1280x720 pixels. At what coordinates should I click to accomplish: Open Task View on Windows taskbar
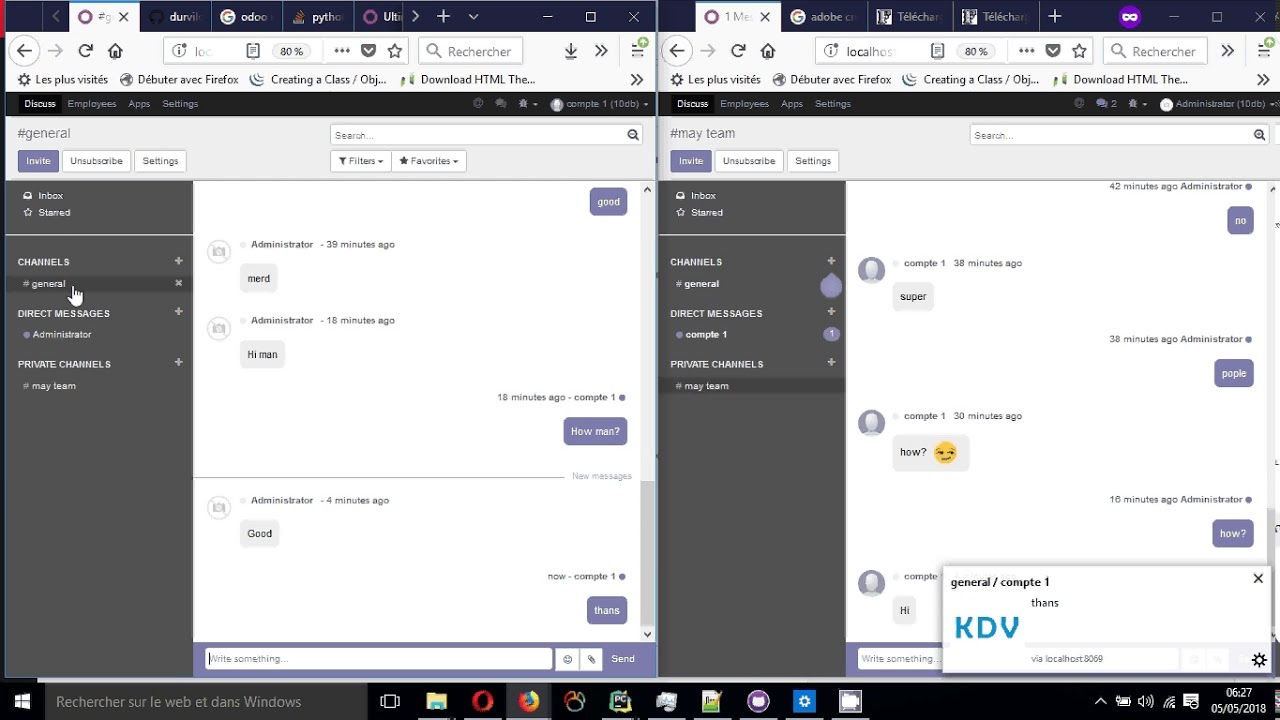(x=390, y=702)
